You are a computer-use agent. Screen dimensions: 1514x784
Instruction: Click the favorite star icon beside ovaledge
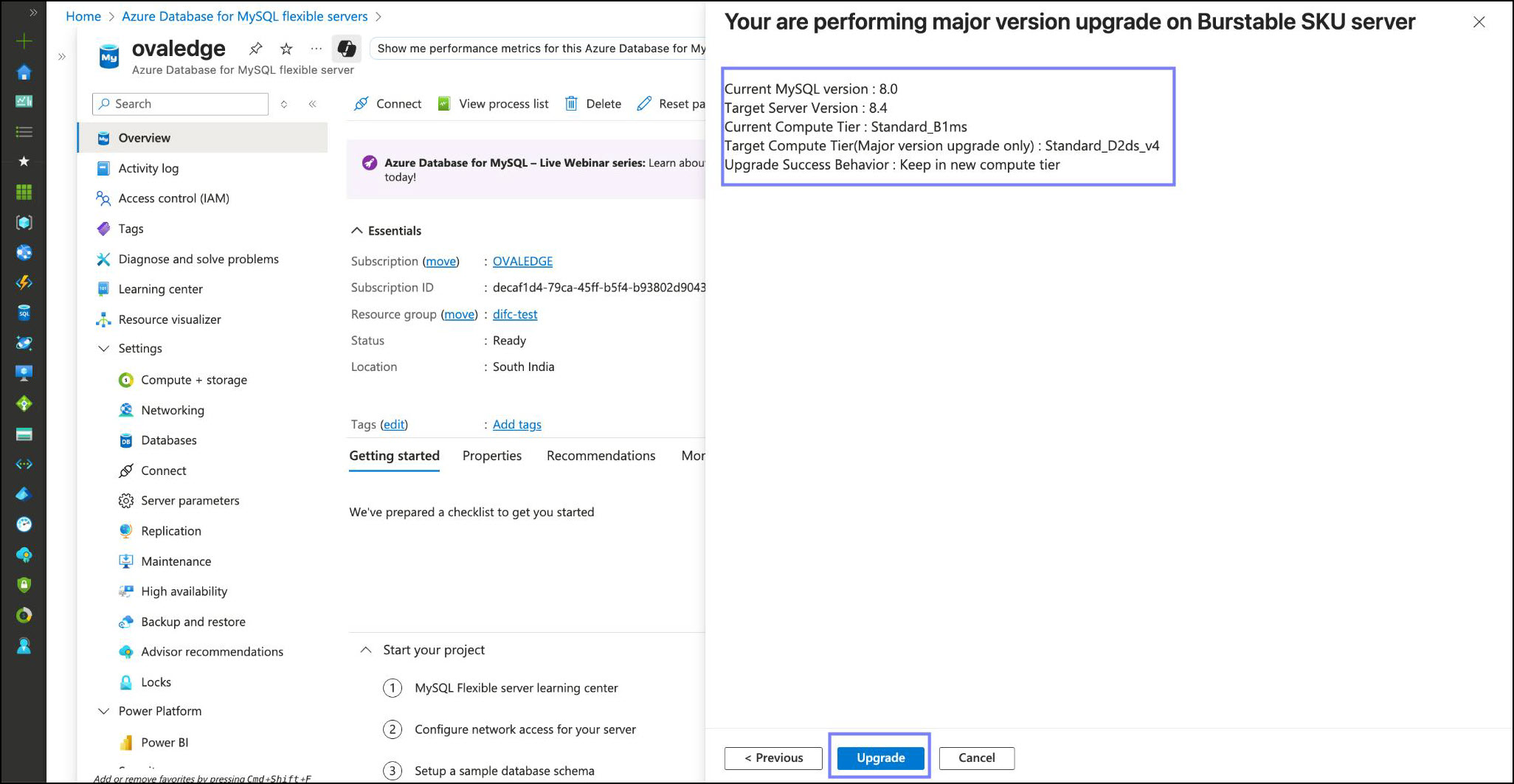(286, 49)
